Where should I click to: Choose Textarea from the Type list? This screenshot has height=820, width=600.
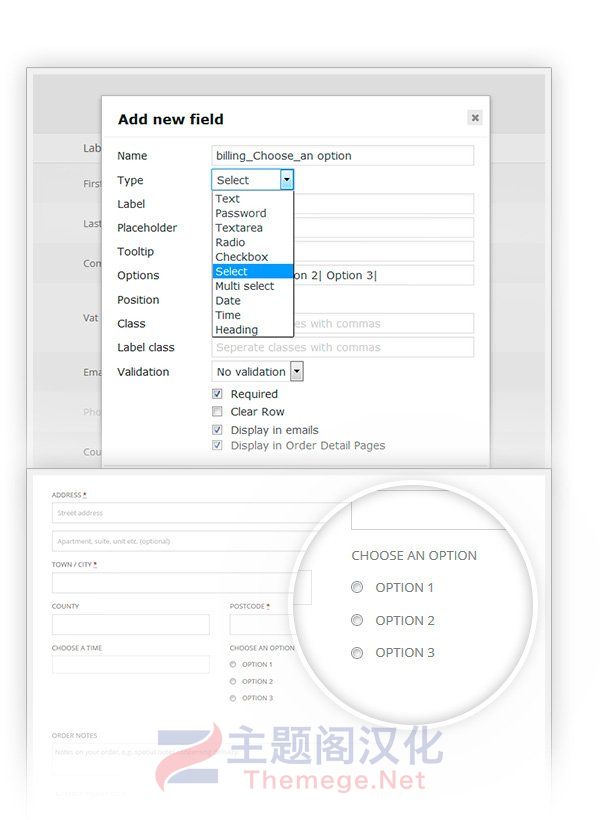tap(253, 228)
